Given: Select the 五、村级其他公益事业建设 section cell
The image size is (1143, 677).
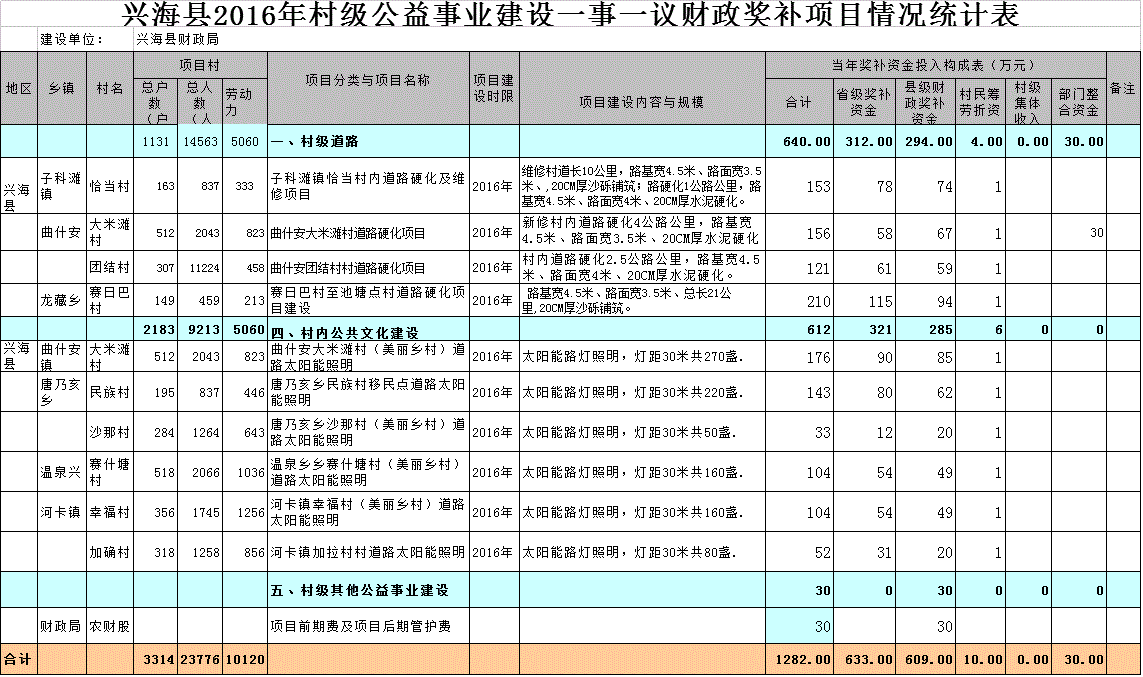Looking at the screenshot, I should (x=368, y=590).
